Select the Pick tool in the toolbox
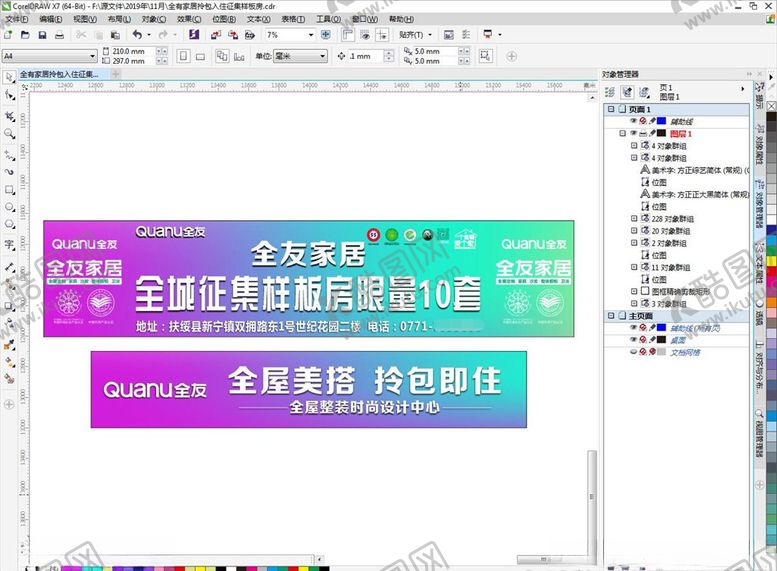 (x=9, y=77)
